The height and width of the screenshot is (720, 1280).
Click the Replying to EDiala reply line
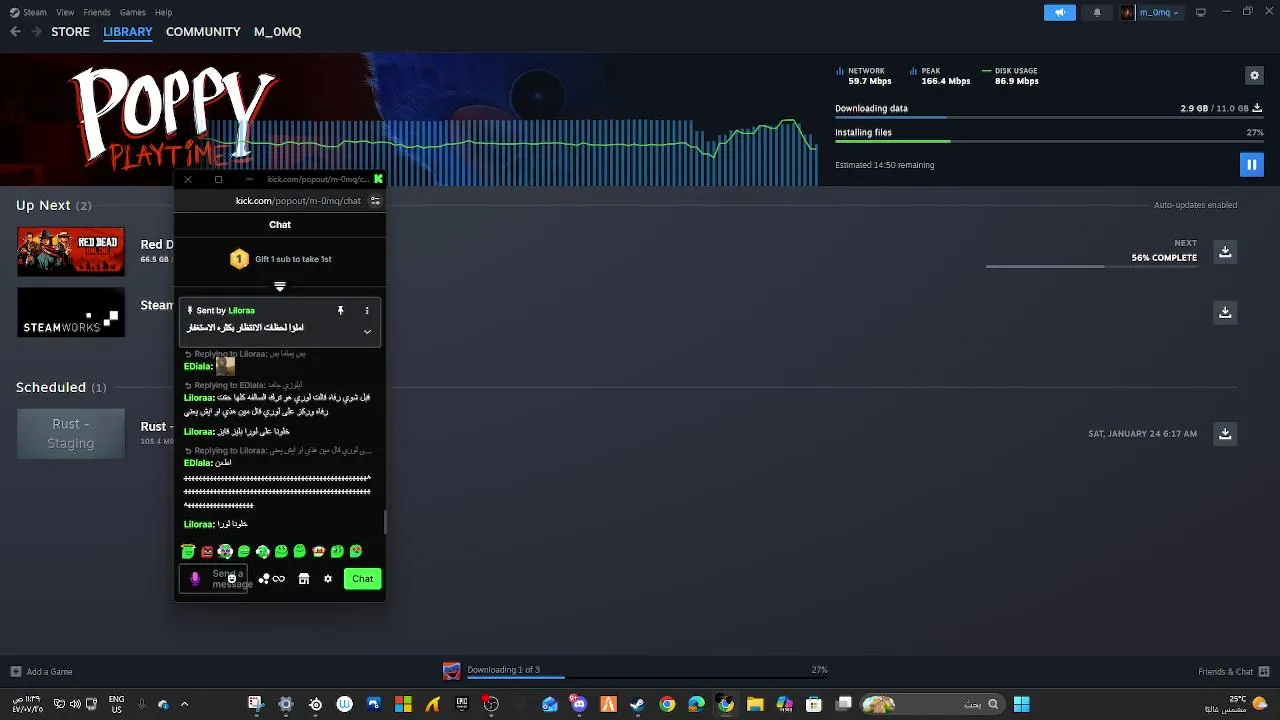[243, 385]
